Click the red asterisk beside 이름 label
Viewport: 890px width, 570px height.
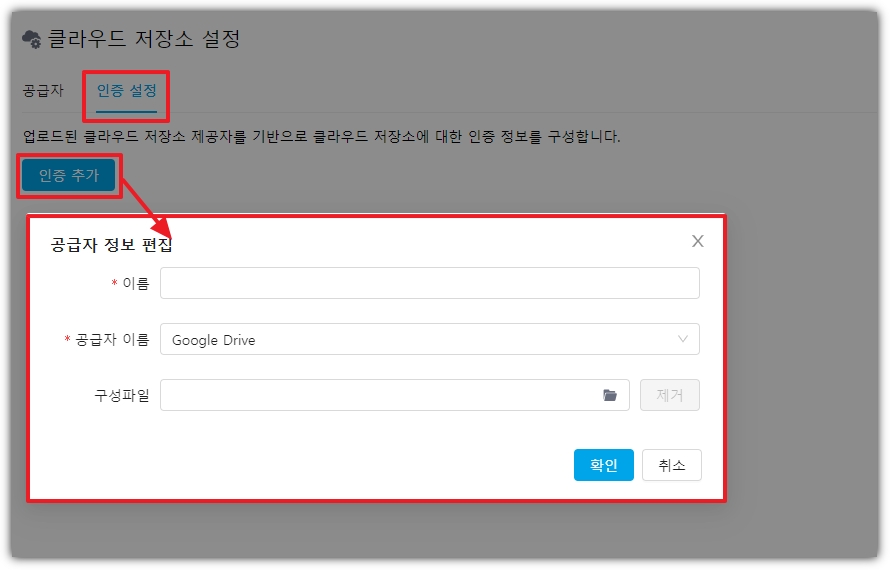(x=114, y=284)
